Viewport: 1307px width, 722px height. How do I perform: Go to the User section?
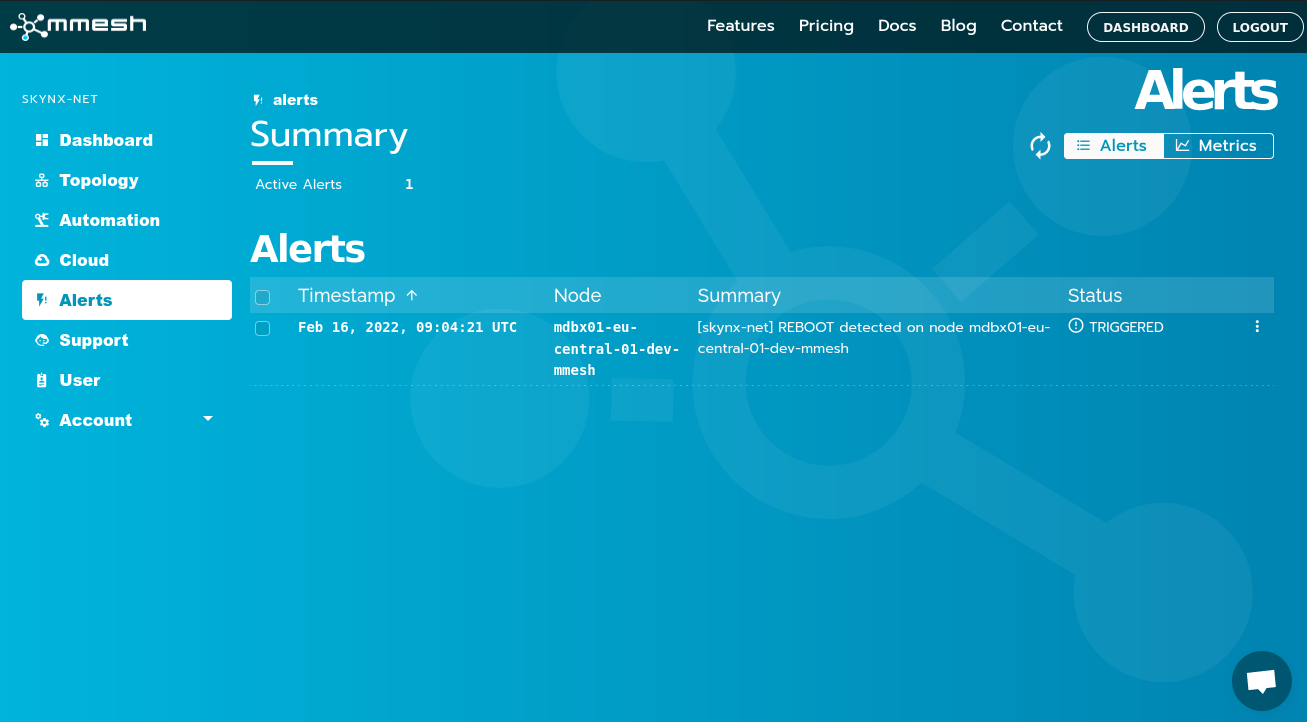127,380
